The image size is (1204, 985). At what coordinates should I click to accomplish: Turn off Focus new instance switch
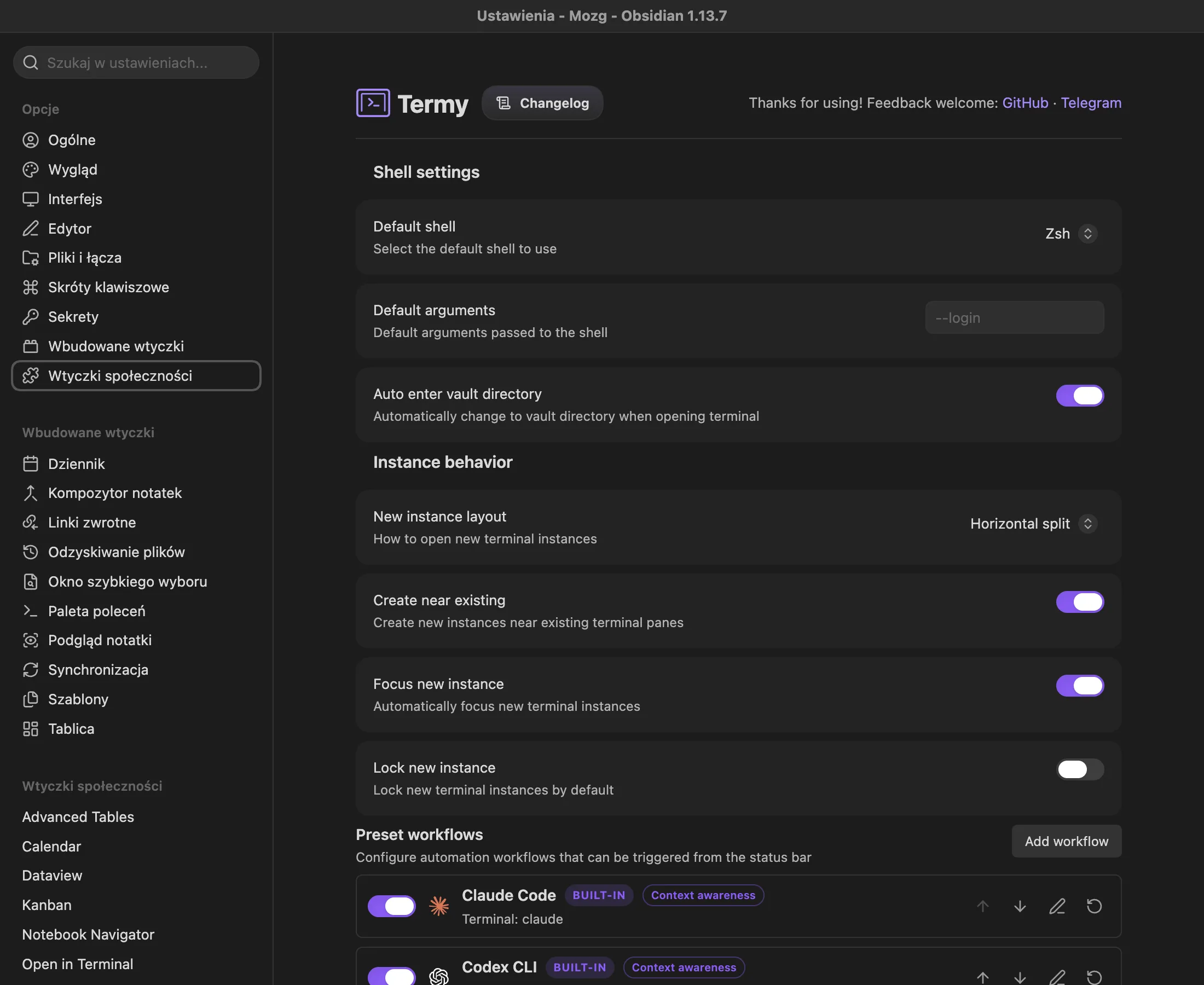tap(1080, 686)
